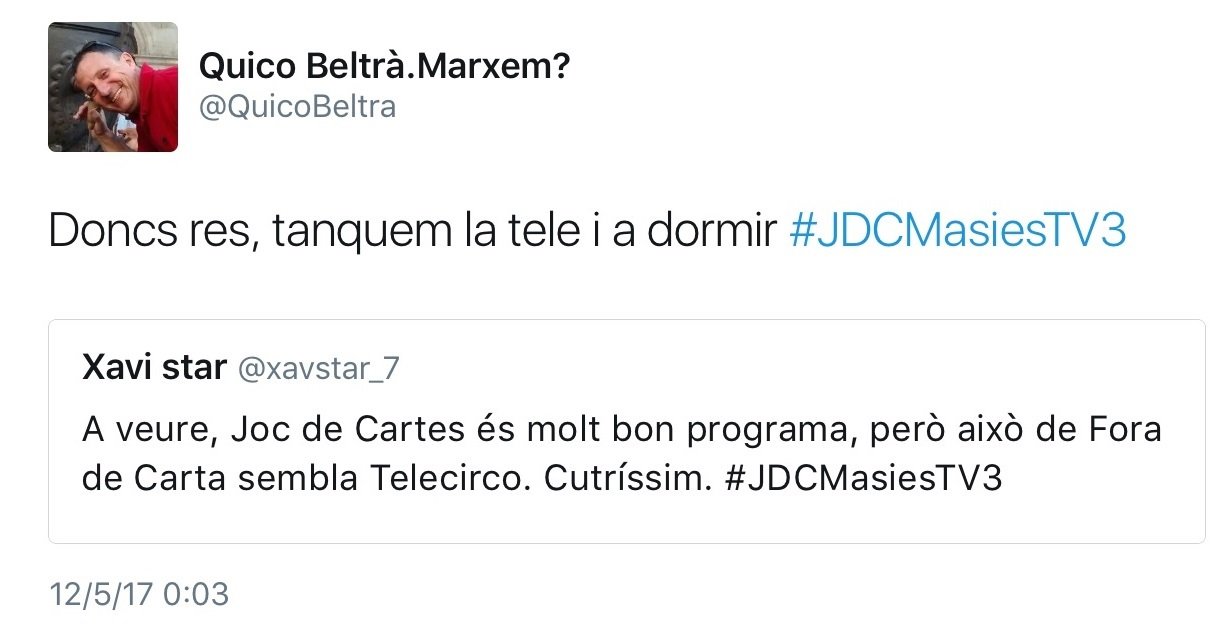Screen dimensions: 1231x631
Task: Open Quico Beltrà's profile picture
Action: pyautogui.click(x=113, y=87)
